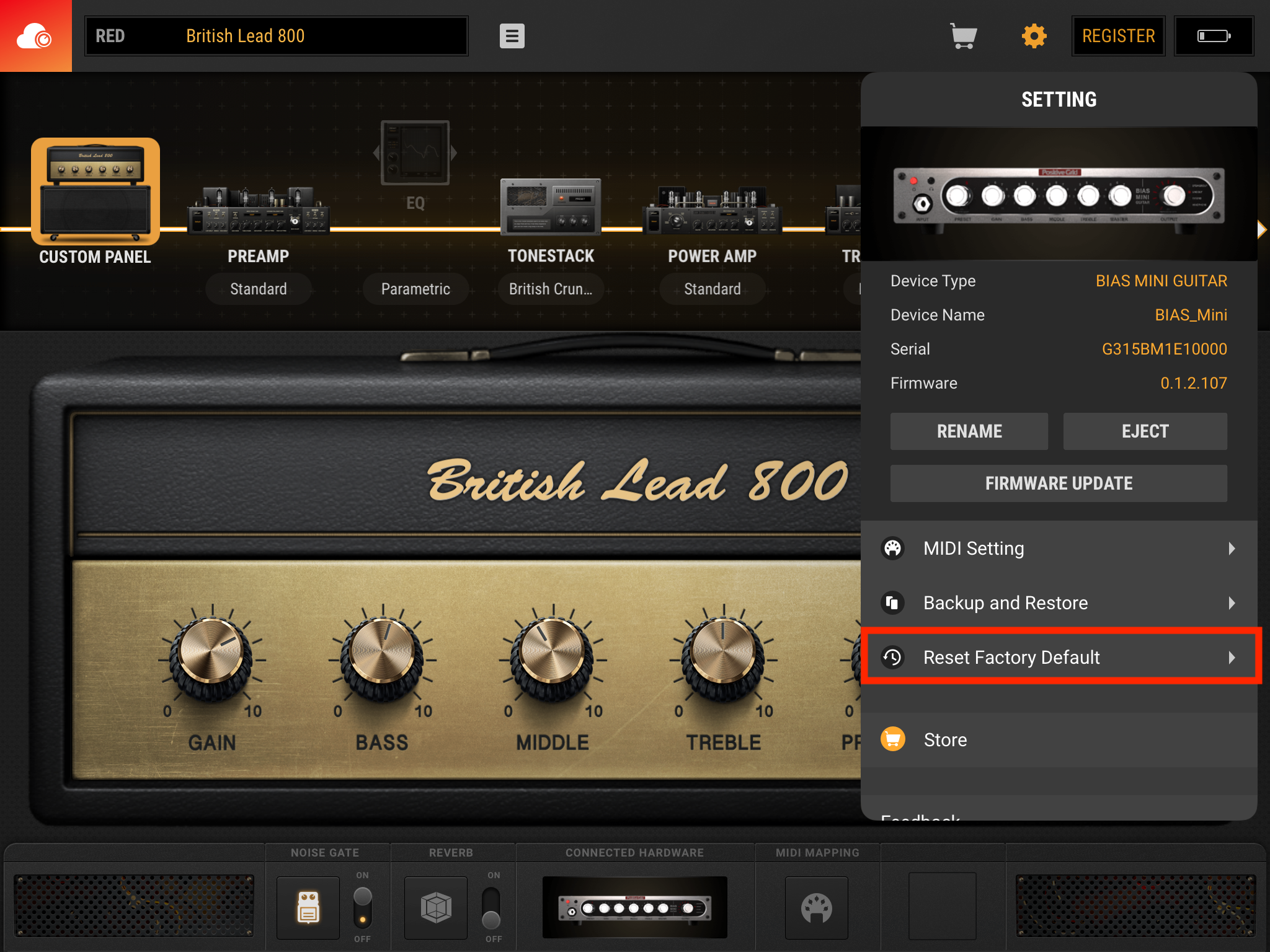Click the connected hardware BIAS Mini thumbnail
The image size is (1270, 952).
pyautogui.click(x=634, y=907)
